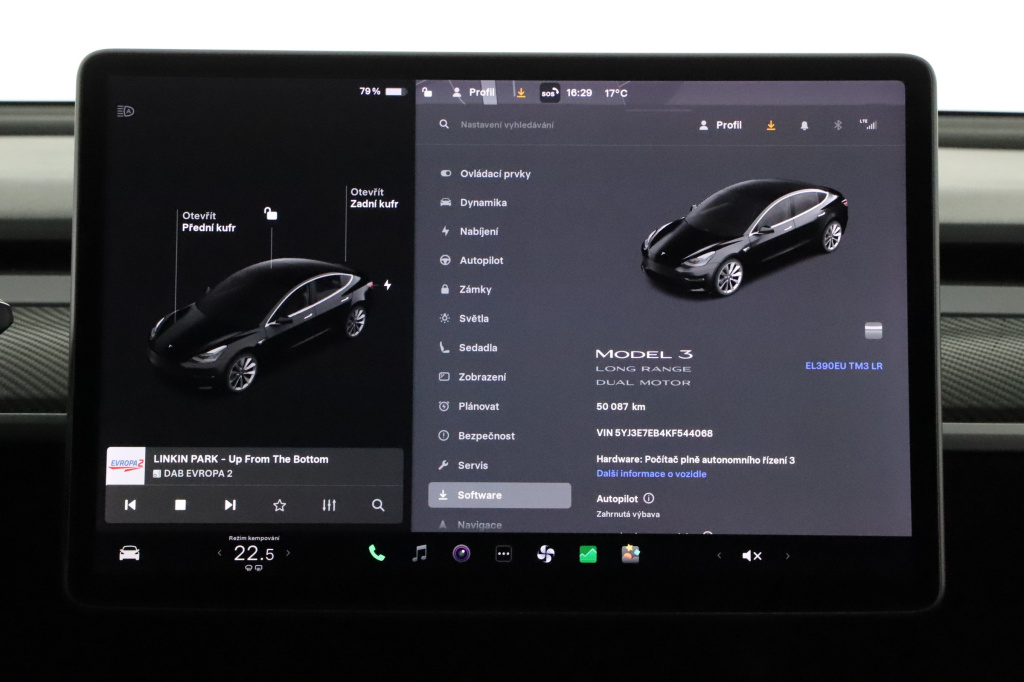Open the rear trunk via Zadní kufr

pos(374,198)
